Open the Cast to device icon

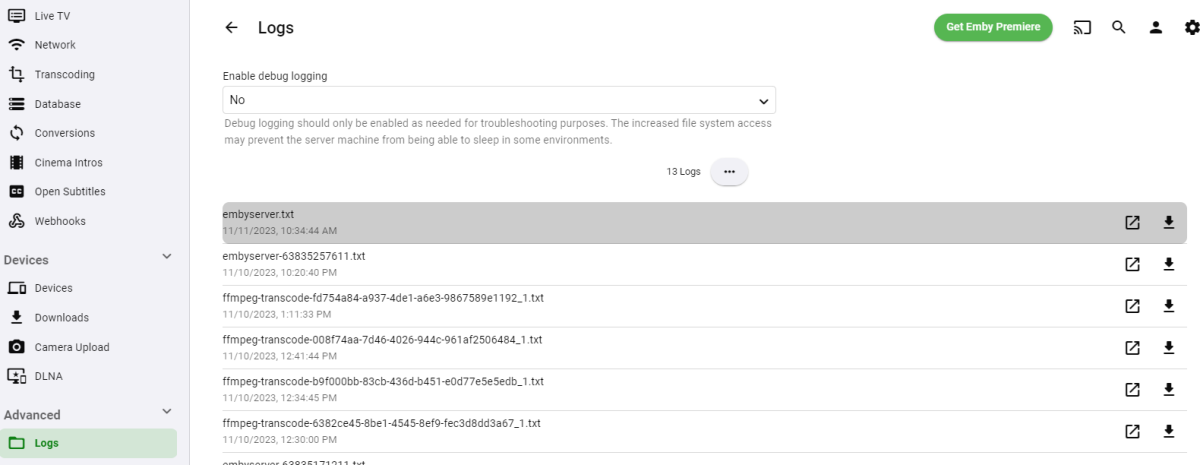click(1082, 28)
